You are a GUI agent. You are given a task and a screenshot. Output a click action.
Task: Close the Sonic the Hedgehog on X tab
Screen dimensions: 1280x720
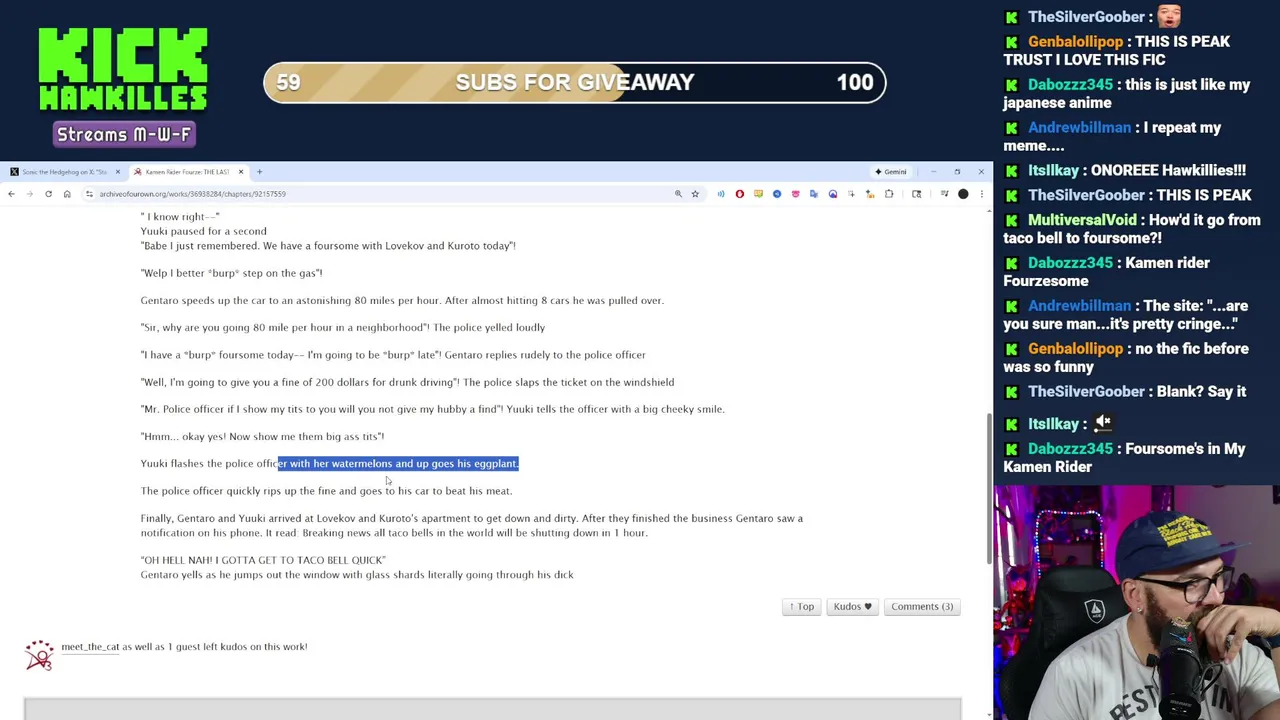coord(117,172)
